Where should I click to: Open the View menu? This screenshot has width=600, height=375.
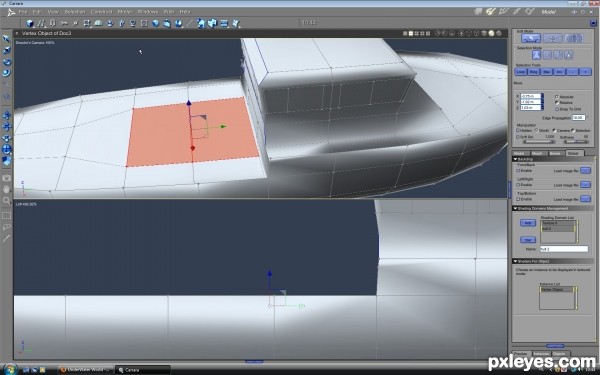53,12
